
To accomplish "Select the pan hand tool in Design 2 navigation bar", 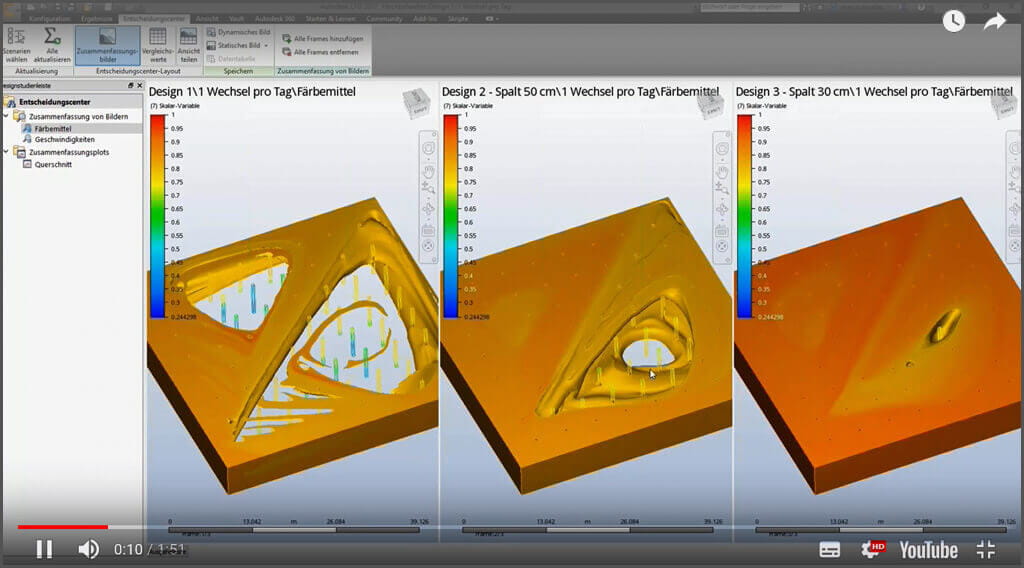I will click(x=721, y=171).
